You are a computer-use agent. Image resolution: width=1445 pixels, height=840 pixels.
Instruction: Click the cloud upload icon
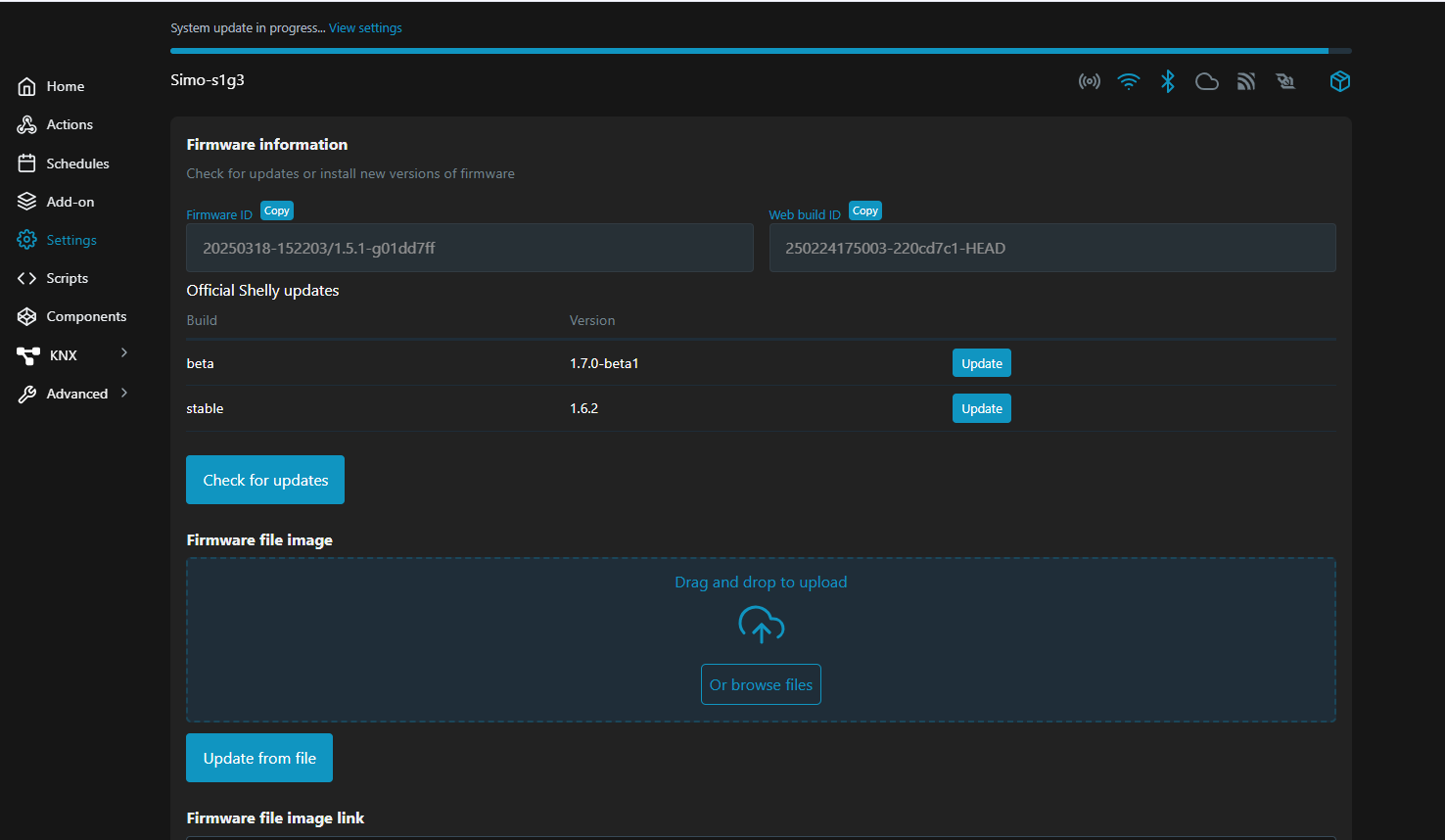coord(761,625)
